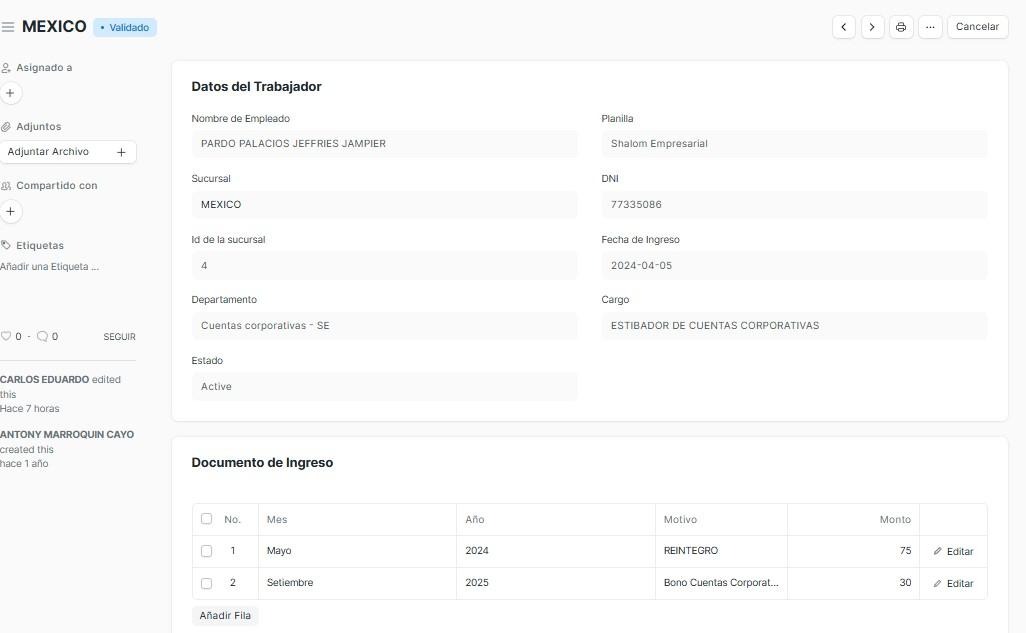
Task: Edit the Setiembre 2025 bonus row
Action: [953, 583]
